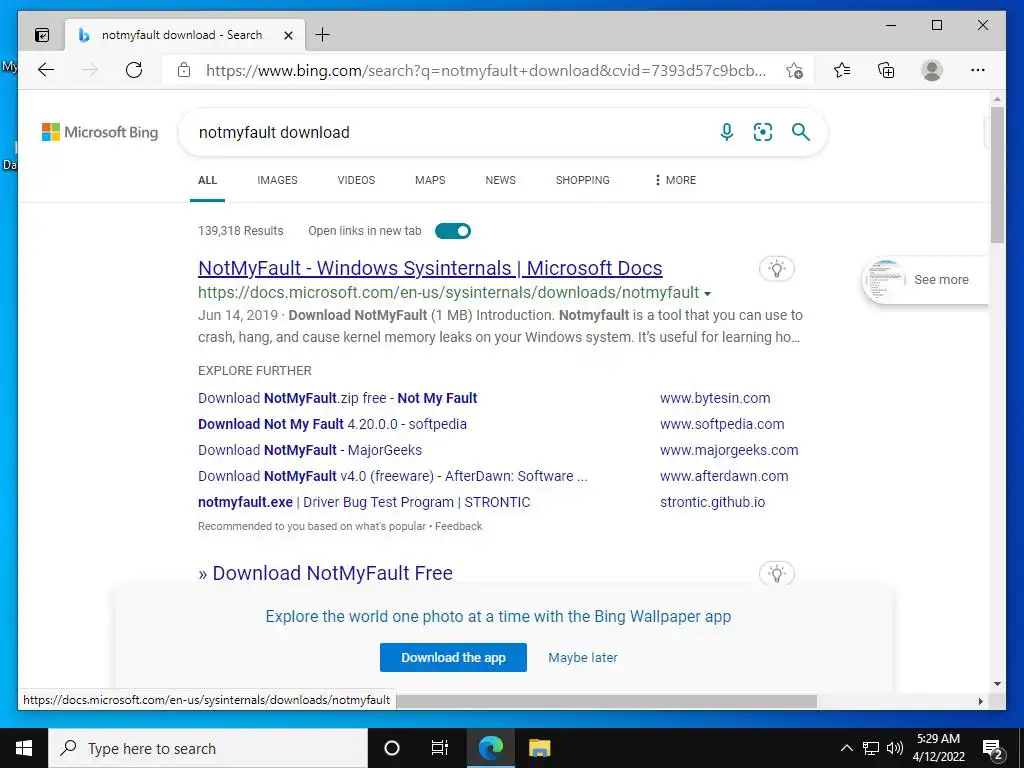Open a new browser tab
The height and width of the screenshot is (768, 1024).
[323, 35]
